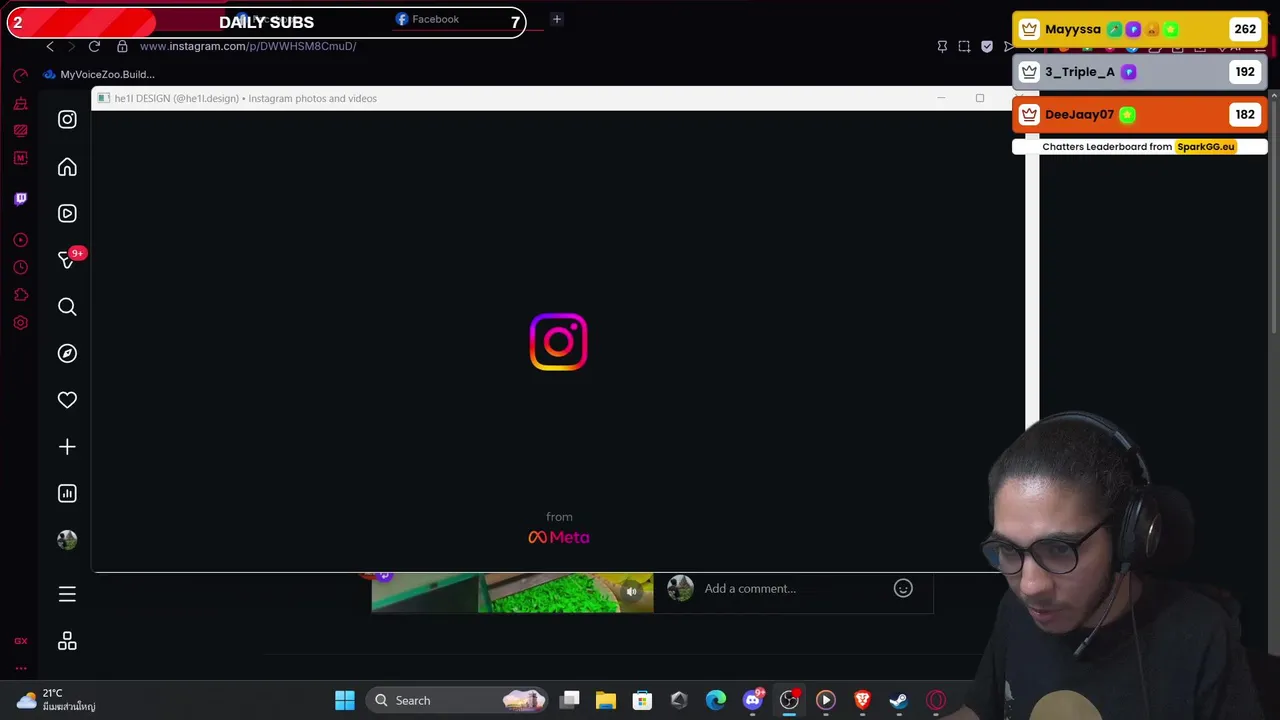Open Microsoft Store from taskbar
Image resolution: width=1280 pixels, height=720 pixels.
click(642, 700)
